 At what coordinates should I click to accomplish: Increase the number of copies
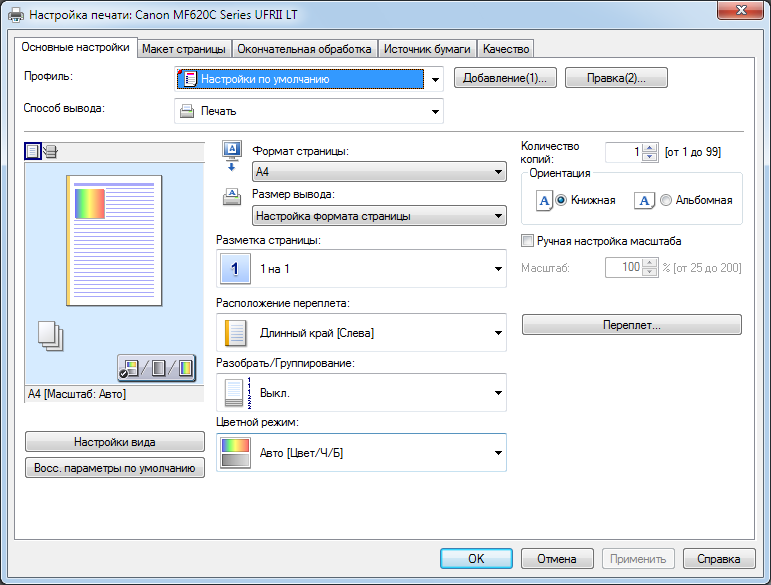coord(650,147)
